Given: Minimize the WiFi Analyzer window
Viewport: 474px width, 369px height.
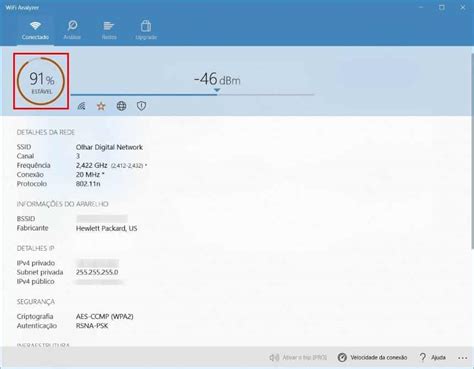Looking at the screenshot, I should pos(421,7).
